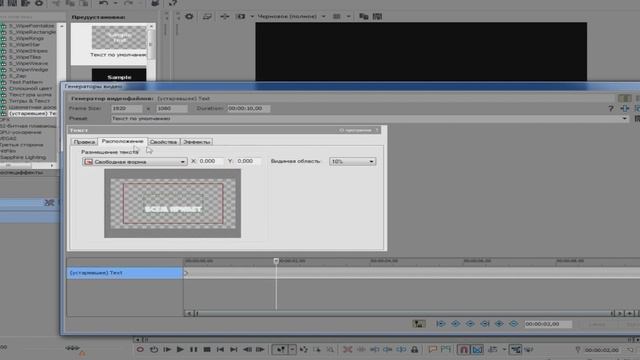640x360 pixels.
Task: Switch to the Эффекты tab
Action: click(x=196, y=142)
